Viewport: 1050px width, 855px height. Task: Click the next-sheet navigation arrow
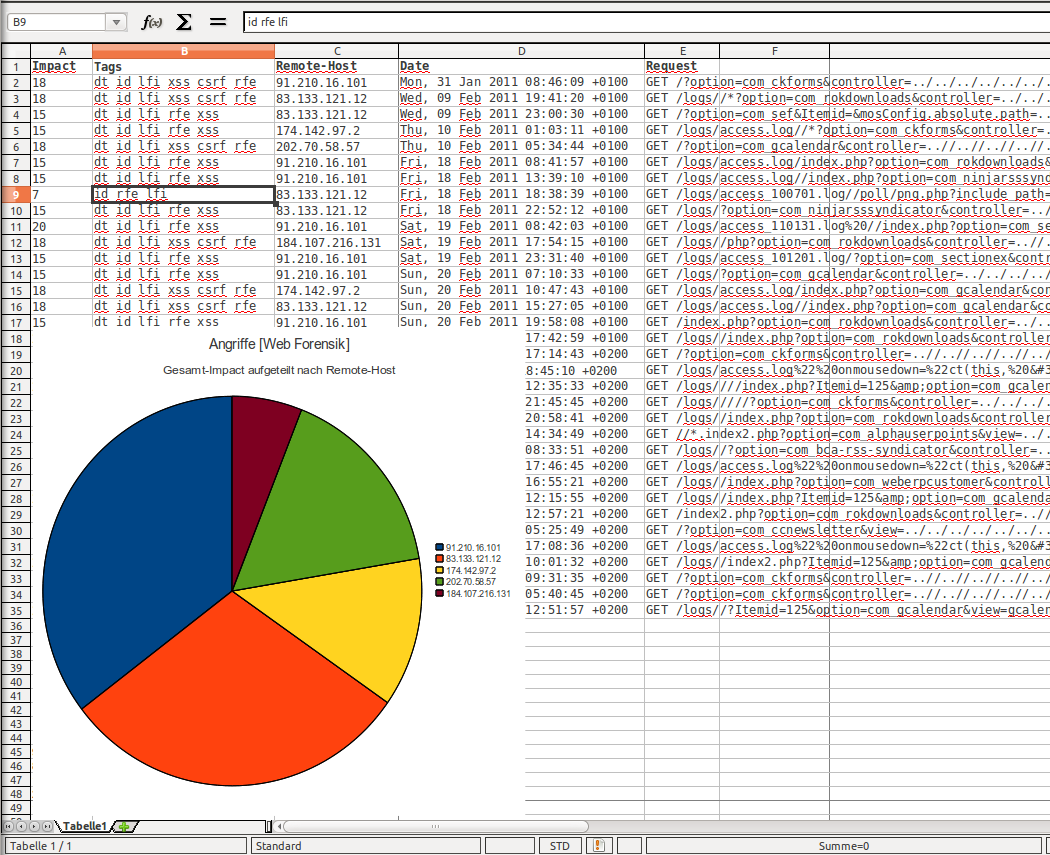click(36, 826)
